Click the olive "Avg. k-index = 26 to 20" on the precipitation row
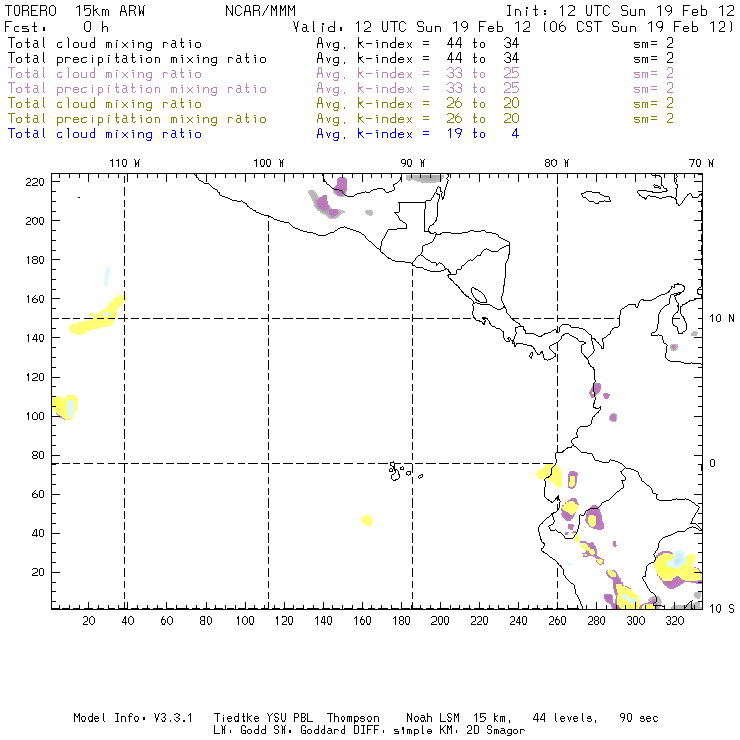The height and width of the screenshot is (740, 740). click(418, 119)
